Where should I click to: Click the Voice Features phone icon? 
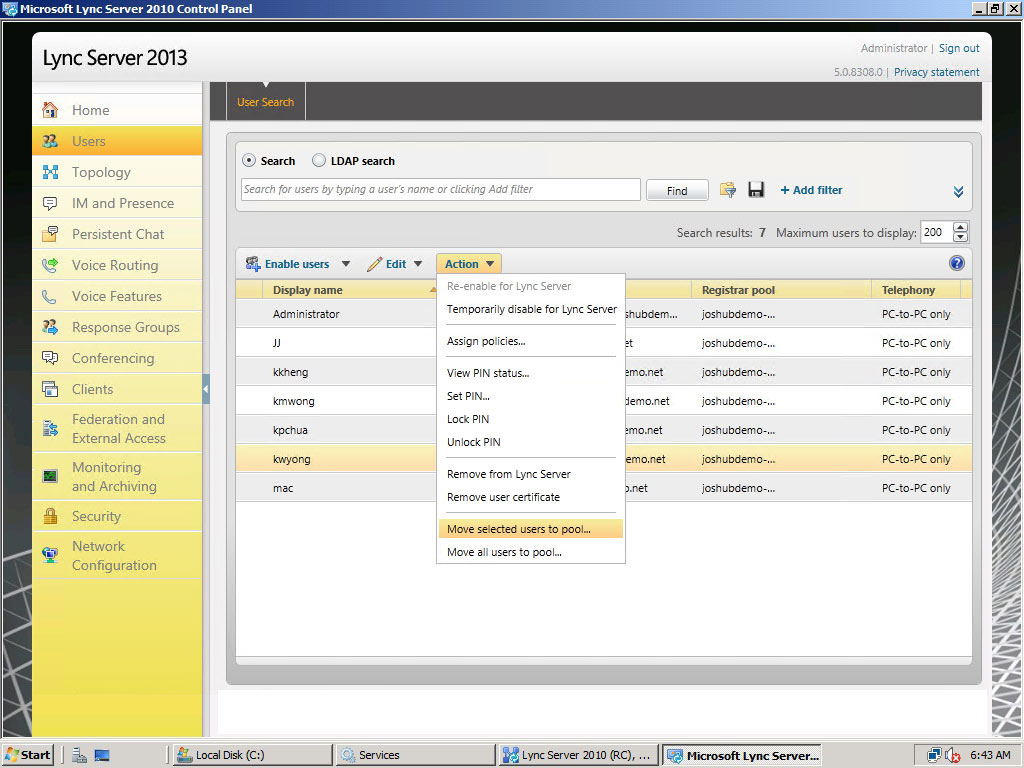pyautogui.click(x=50, y=296)
